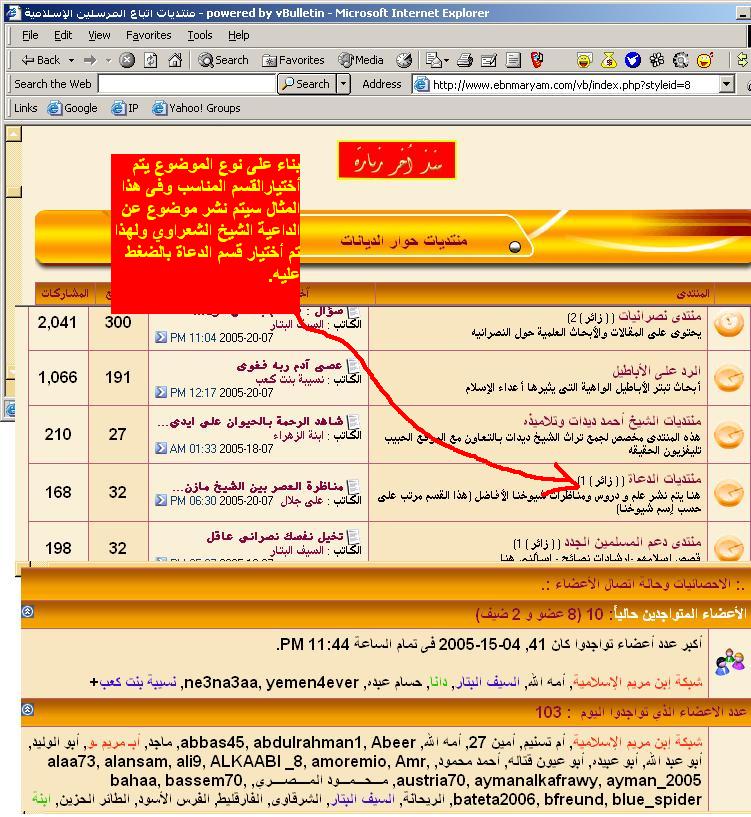The height and width of the screenshot is (817, 751).
Task: Click the clock icon for منتديات الدعاة forum
Action: click(x=730, y=492)
